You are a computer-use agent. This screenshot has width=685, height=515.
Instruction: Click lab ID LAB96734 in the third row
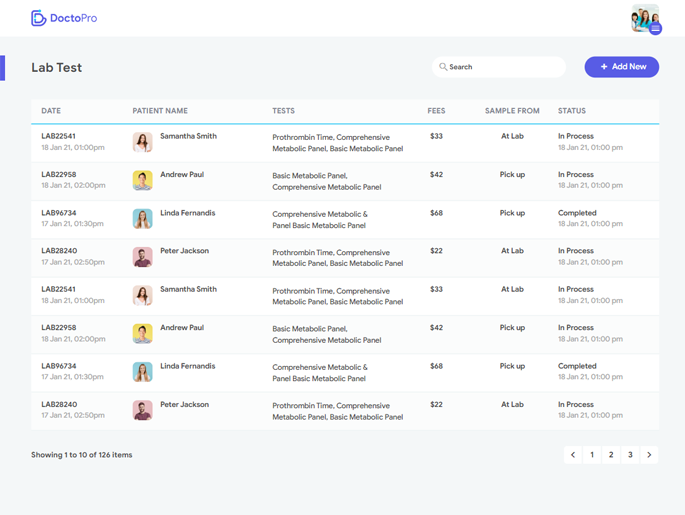click(x=59, y=213)
